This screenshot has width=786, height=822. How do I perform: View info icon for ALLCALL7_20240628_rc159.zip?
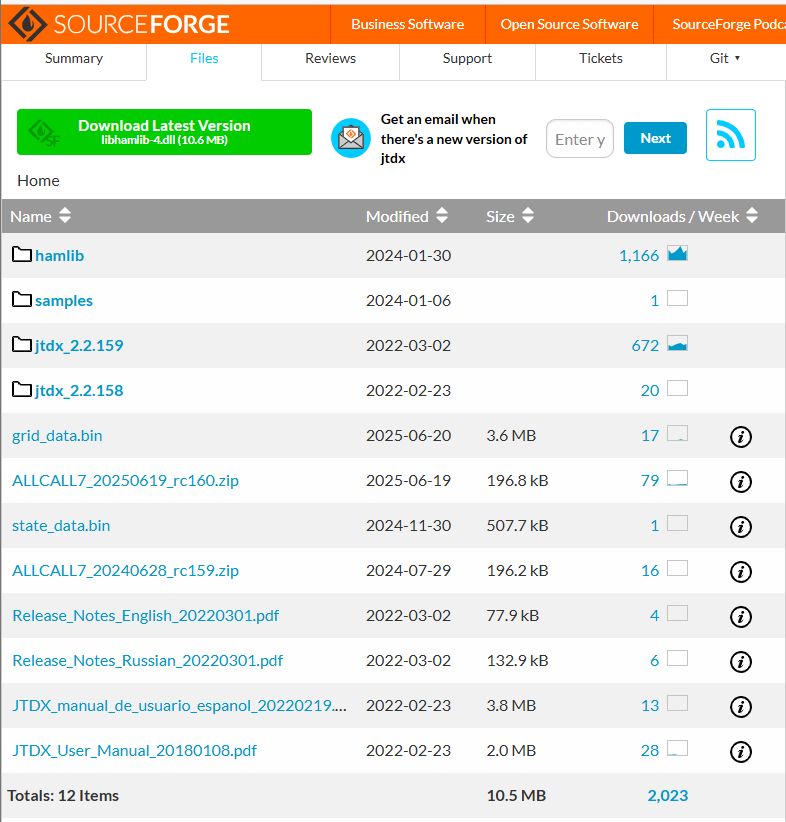(740, 571)
